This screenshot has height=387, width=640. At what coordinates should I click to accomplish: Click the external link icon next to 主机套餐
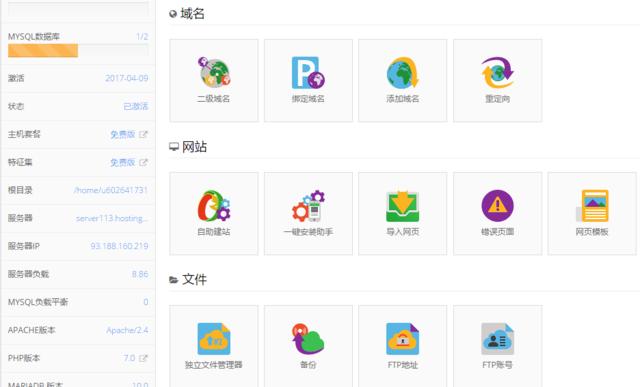coord(143,134)
